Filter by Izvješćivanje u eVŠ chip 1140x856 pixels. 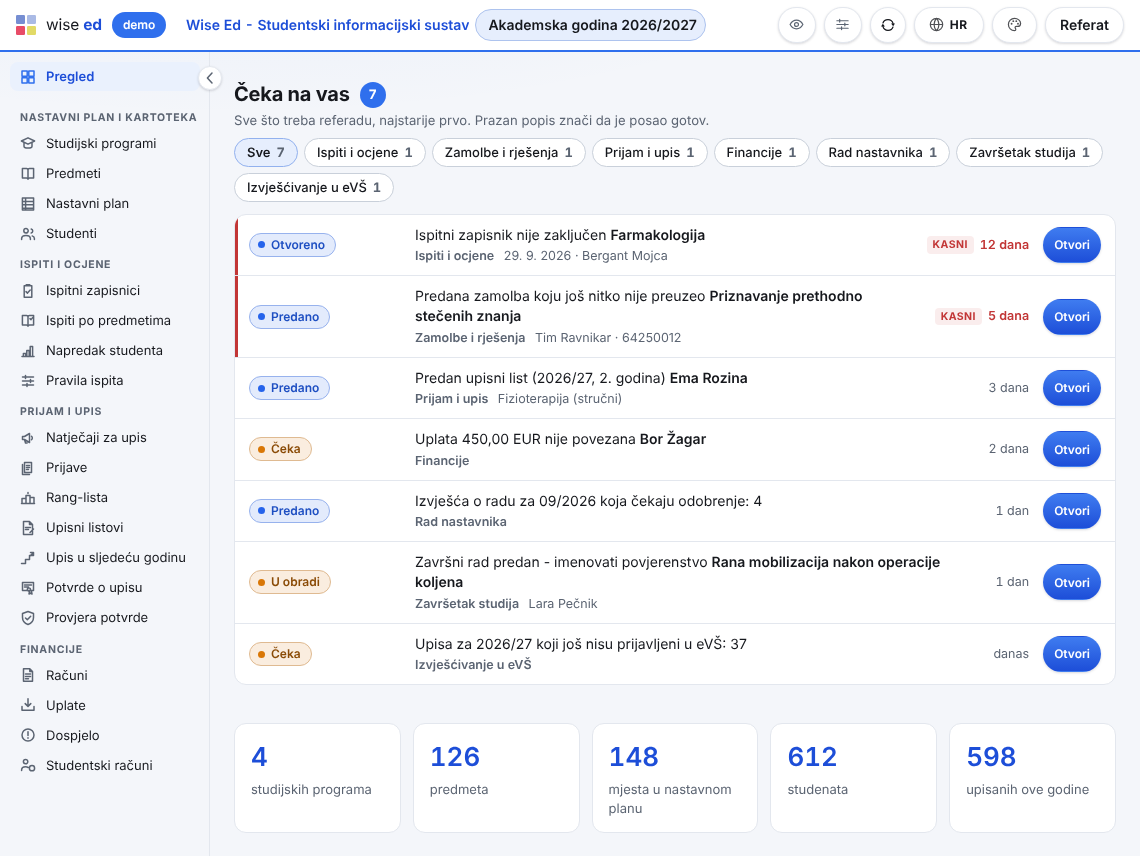coord(313,188)
